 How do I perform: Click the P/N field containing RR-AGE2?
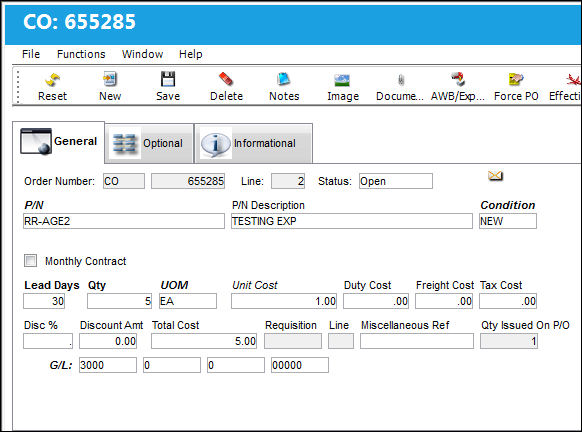pos(124,221)
